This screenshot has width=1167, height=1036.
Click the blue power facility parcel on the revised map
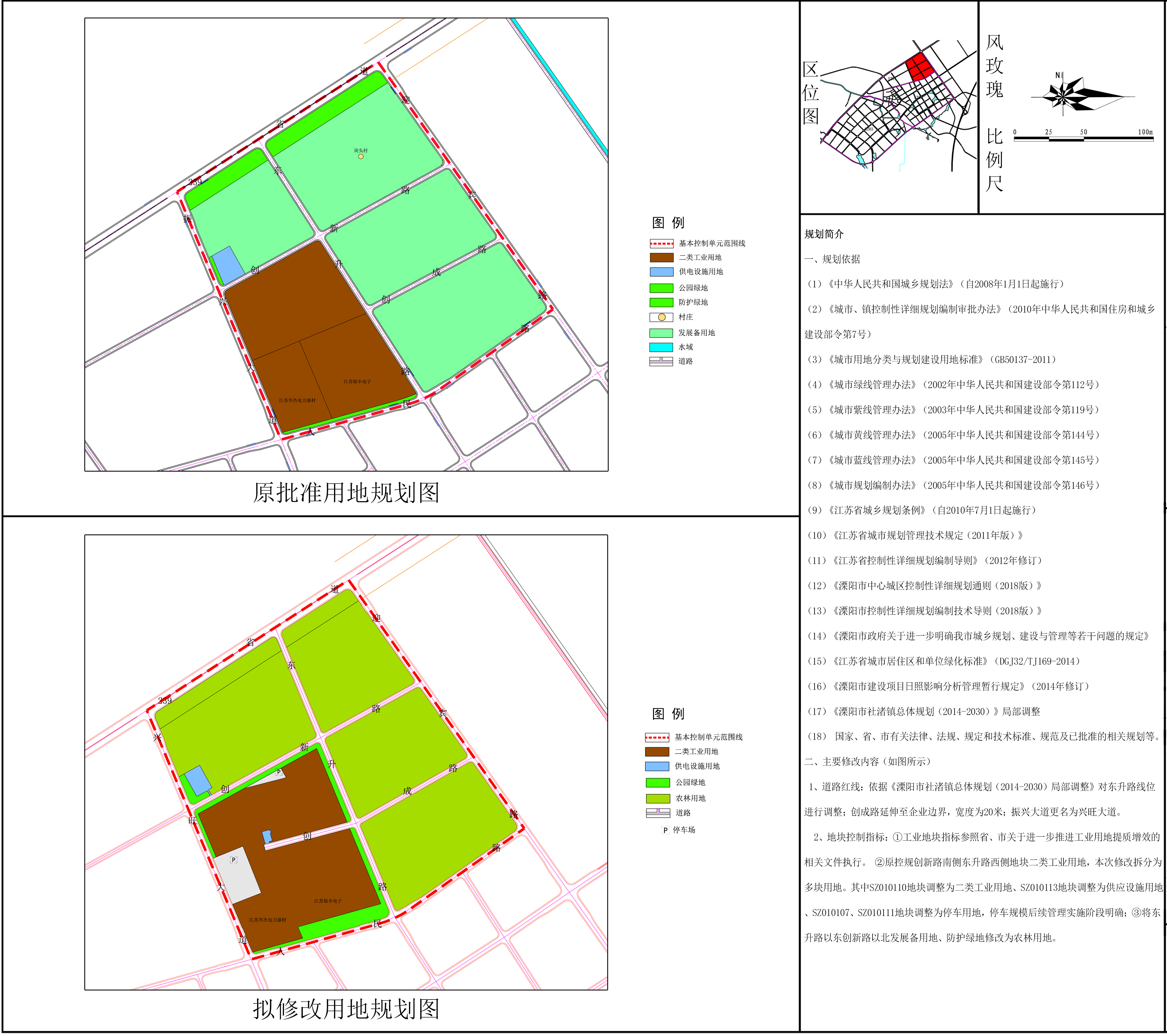click(198, 781)
